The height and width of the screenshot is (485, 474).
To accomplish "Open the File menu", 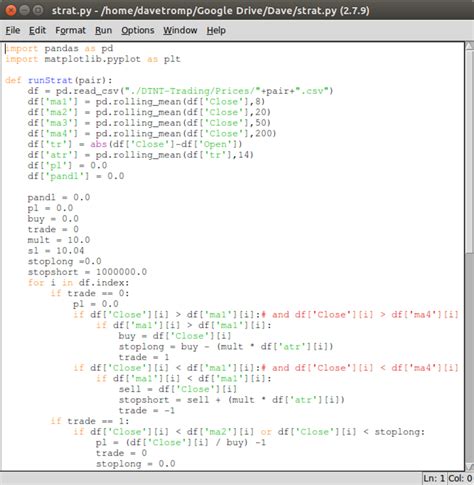I will click(13, 30).
